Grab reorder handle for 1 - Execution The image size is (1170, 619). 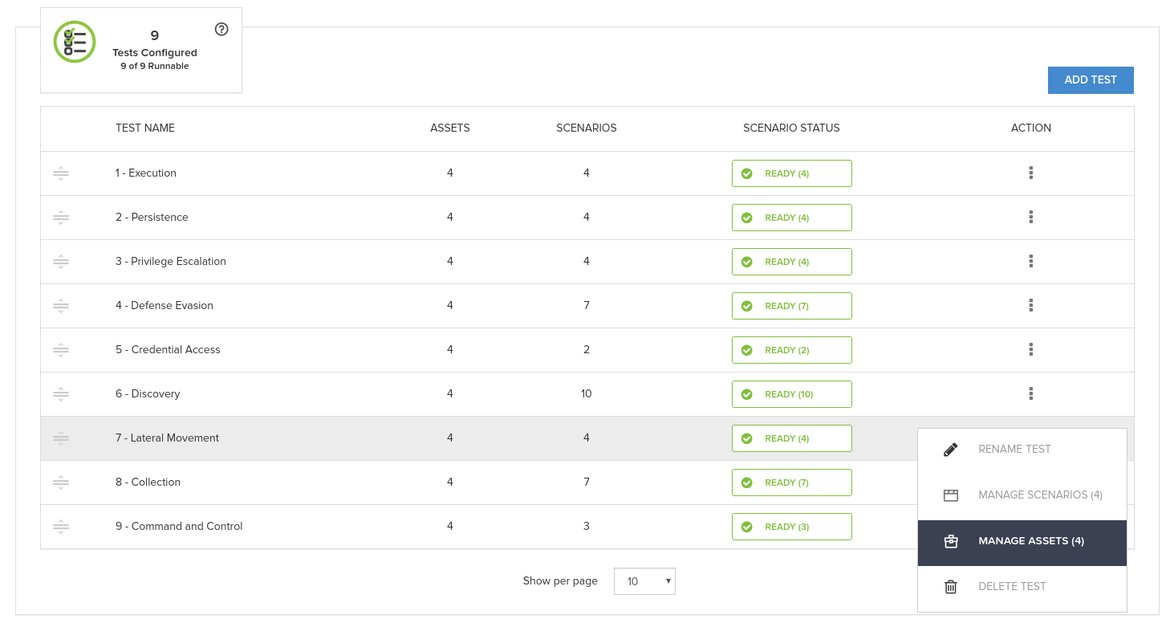tap(61, 174)
